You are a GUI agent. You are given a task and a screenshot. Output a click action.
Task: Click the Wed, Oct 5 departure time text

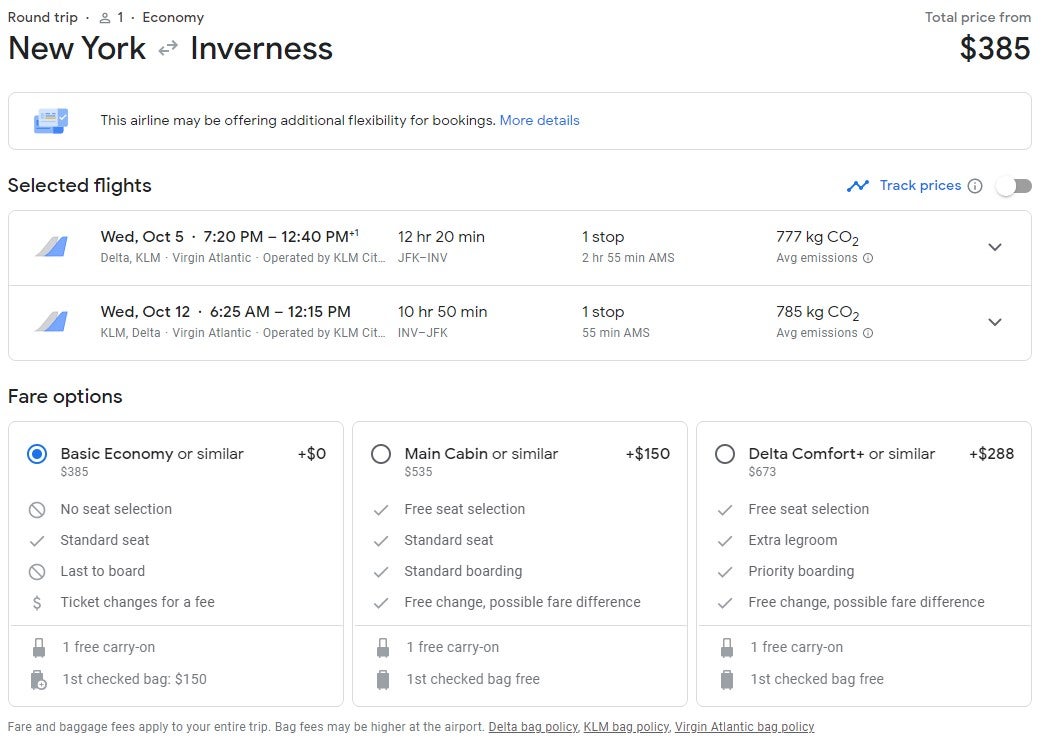click(230, 237)
